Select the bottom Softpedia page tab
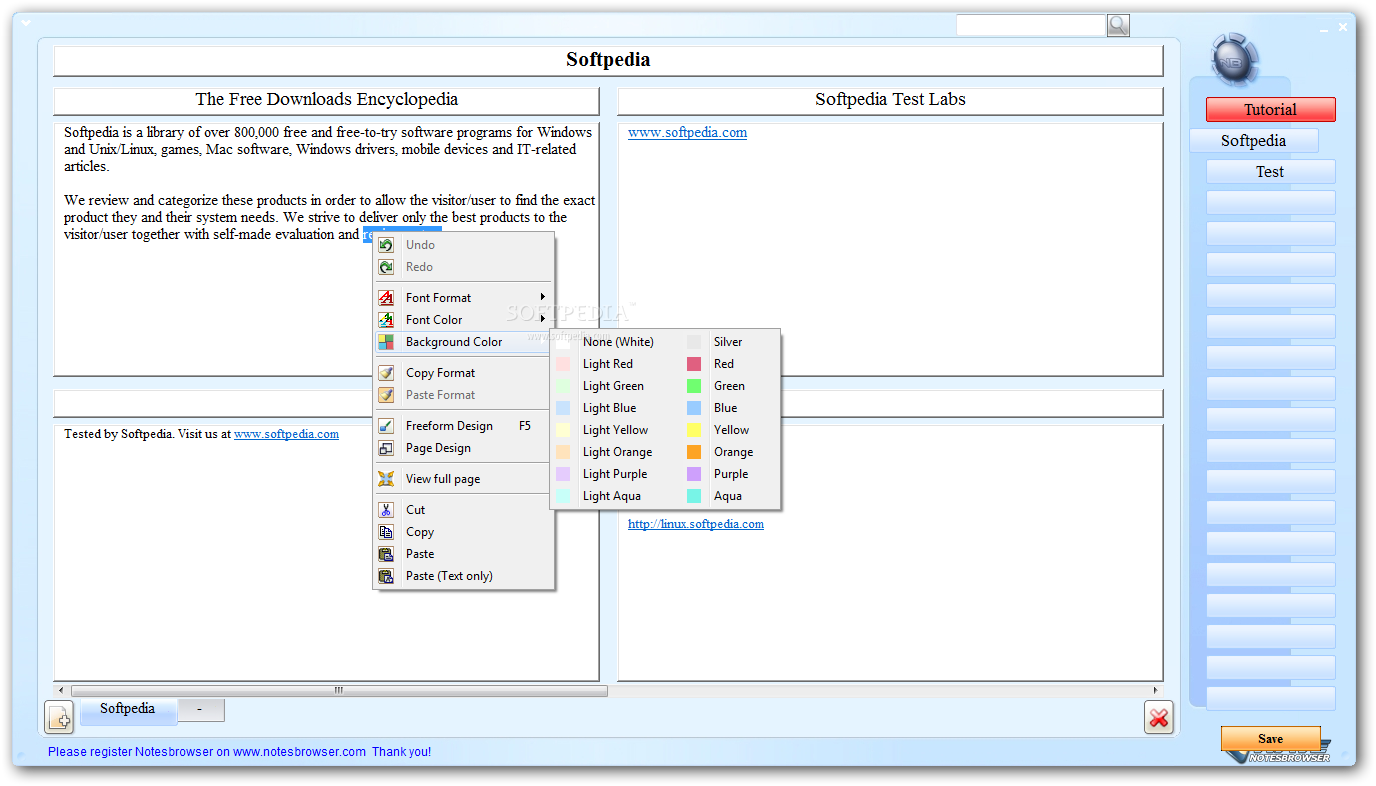 click(x=128, y=710)
